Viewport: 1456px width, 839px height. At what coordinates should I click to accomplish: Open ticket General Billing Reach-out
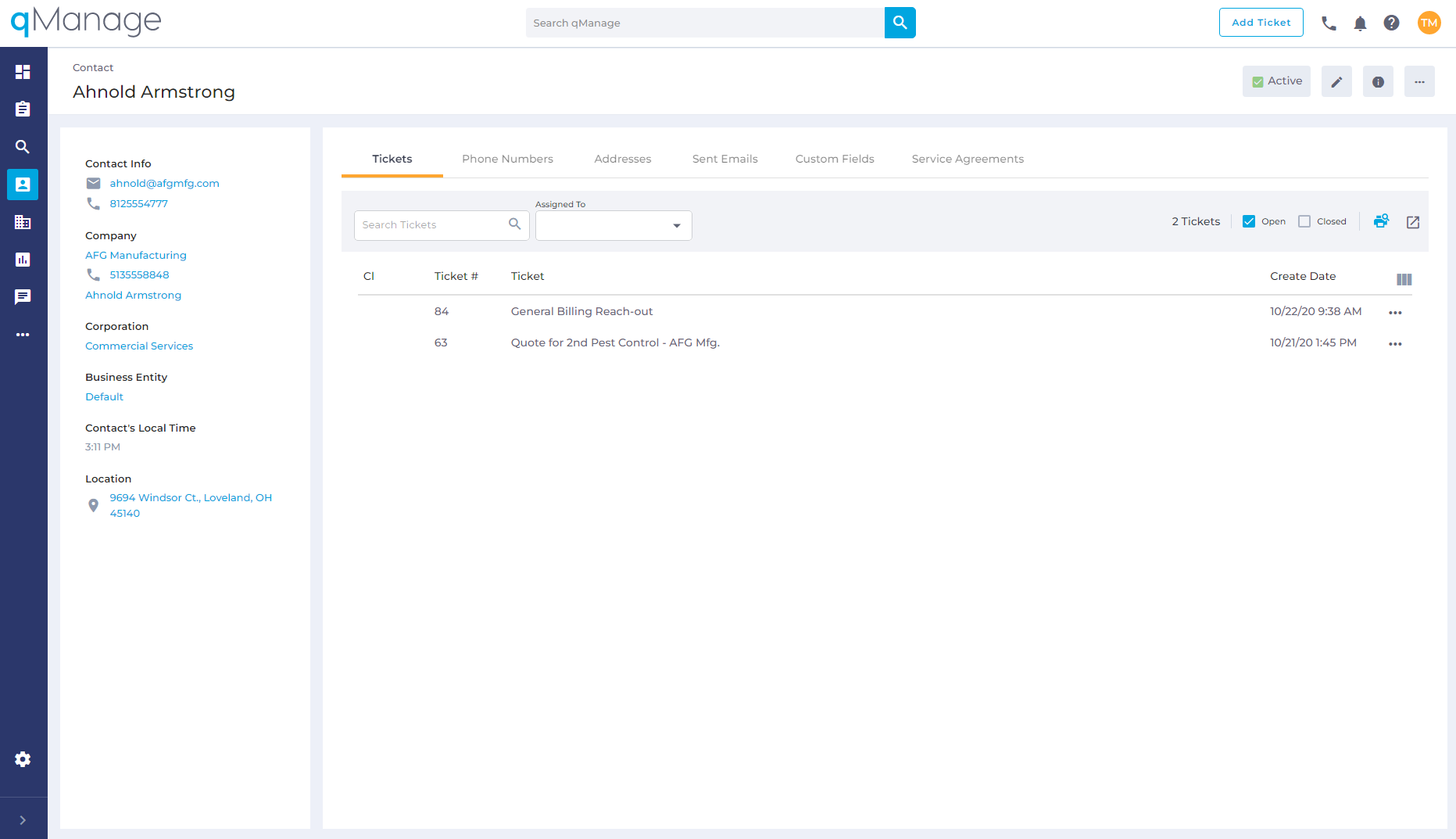581,311
